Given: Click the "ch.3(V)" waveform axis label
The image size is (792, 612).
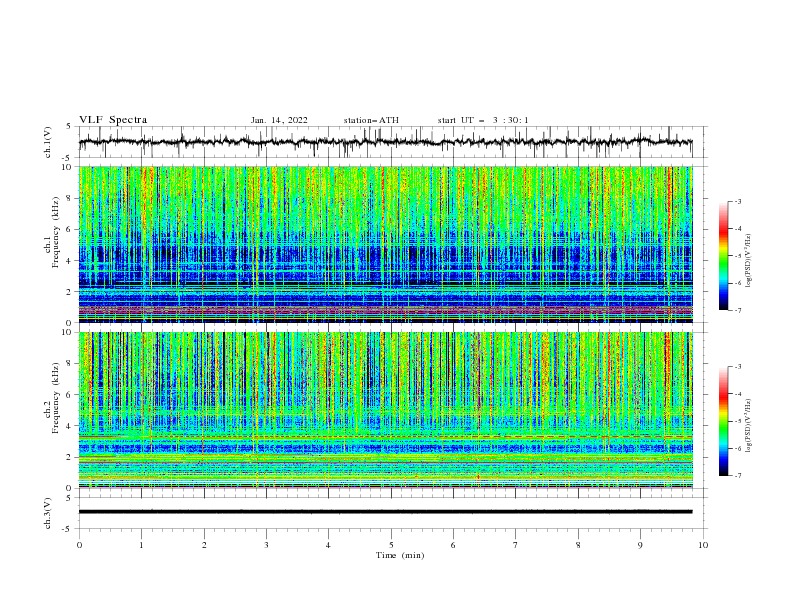Looking at the screenshot, I should click(47, 513).
